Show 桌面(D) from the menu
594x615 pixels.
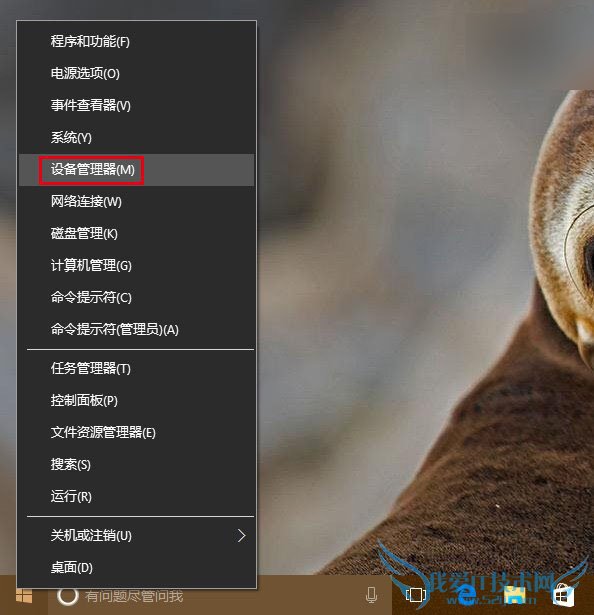[x=137, y=568]
